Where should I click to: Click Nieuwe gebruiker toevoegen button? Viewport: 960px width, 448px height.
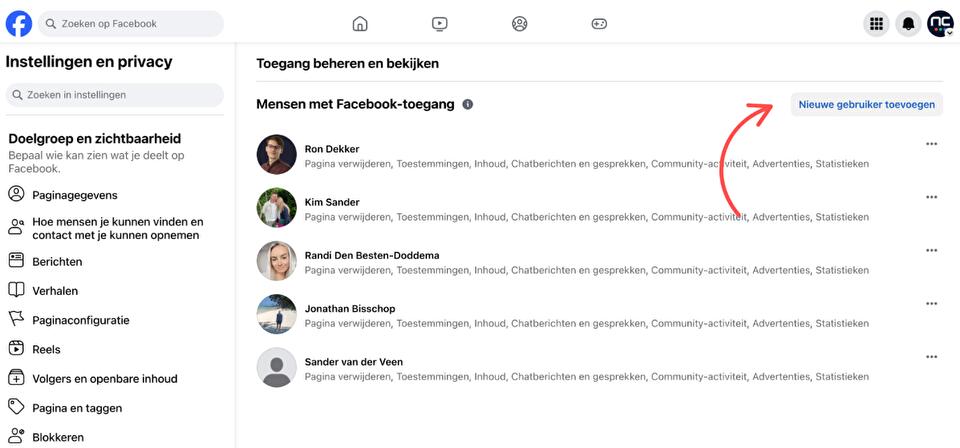click(866, 104)
